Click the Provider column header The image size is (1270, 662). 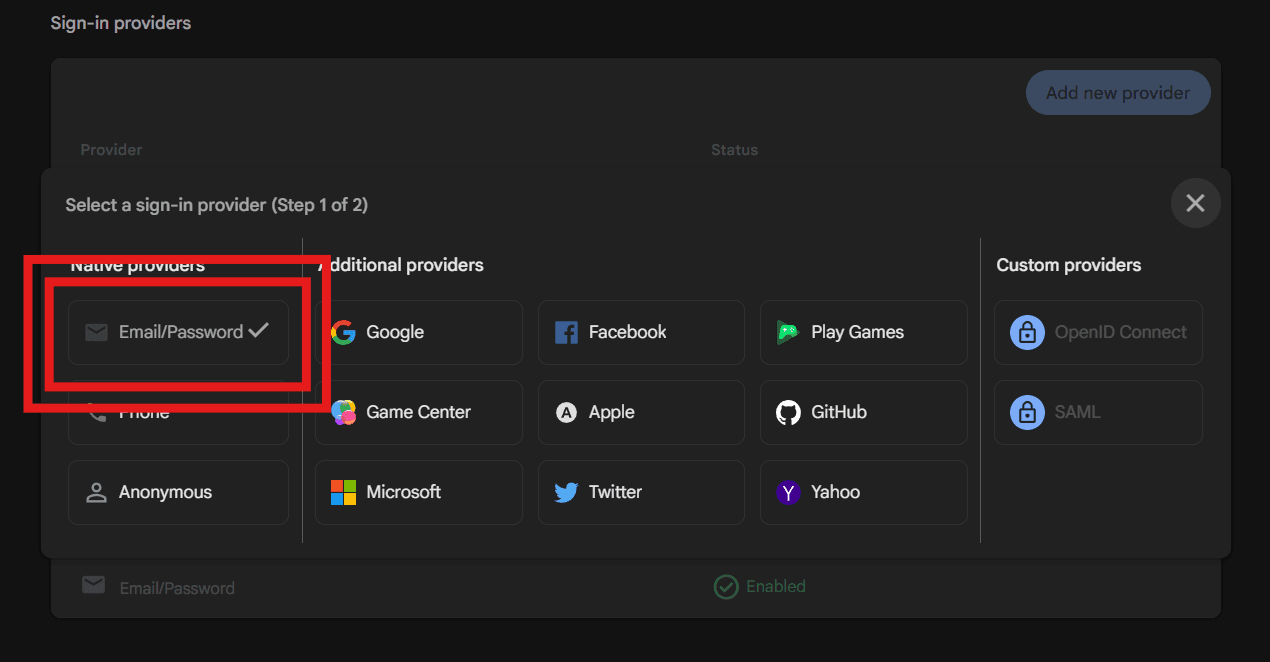pyautogui.click(x=111, y=150)
